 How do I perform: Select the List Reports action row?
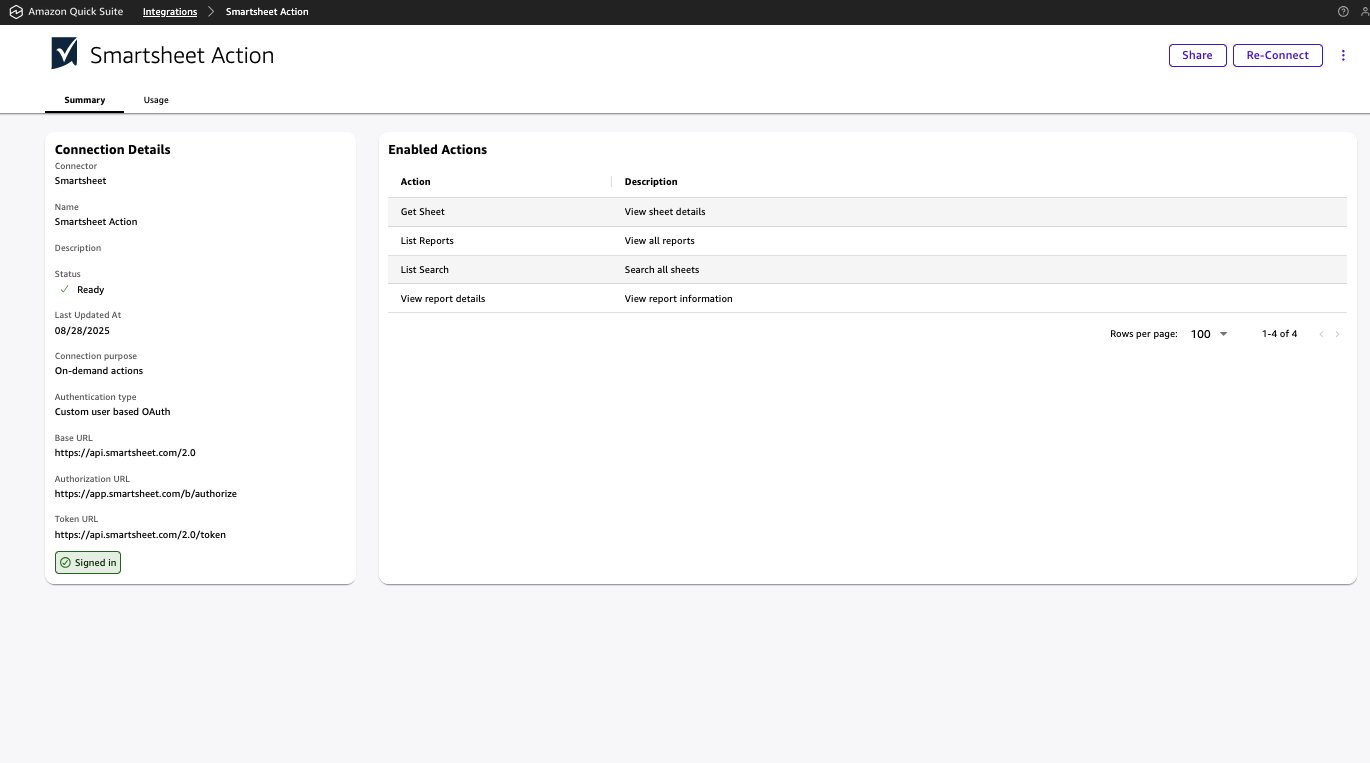[x=427, y=241]
